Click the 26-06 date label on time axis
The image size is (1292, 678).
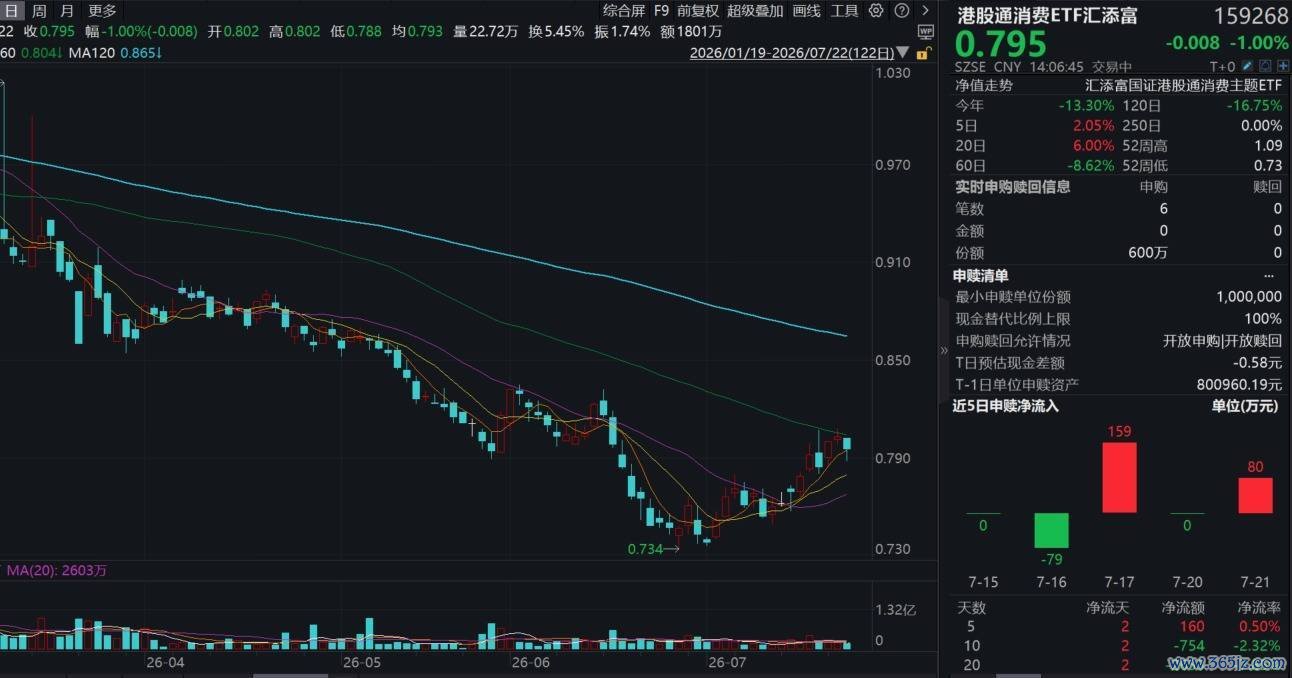pyautogui.click(x=531, y=662)
